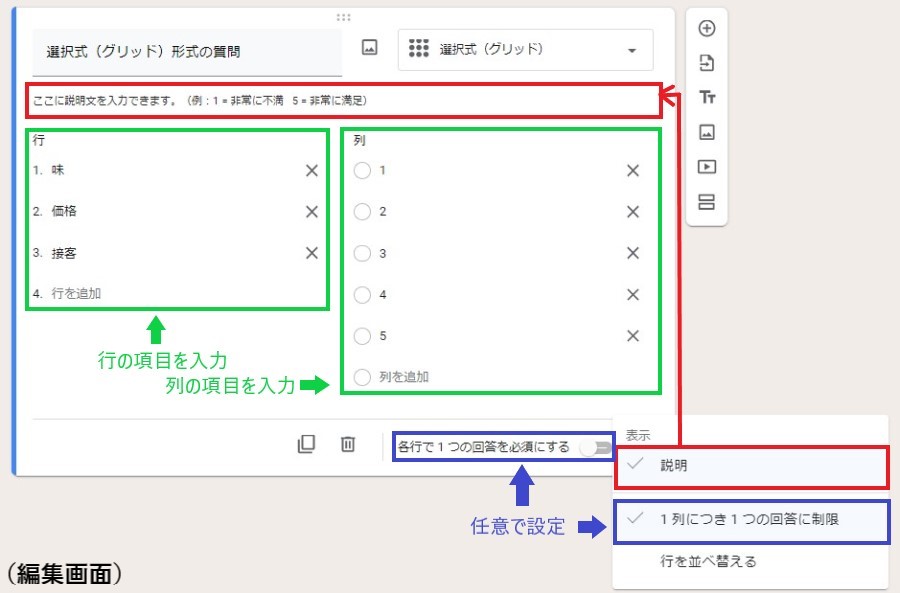900x593 pixels.
Task: Select the radio button for column 1
Action: point(362,170)
